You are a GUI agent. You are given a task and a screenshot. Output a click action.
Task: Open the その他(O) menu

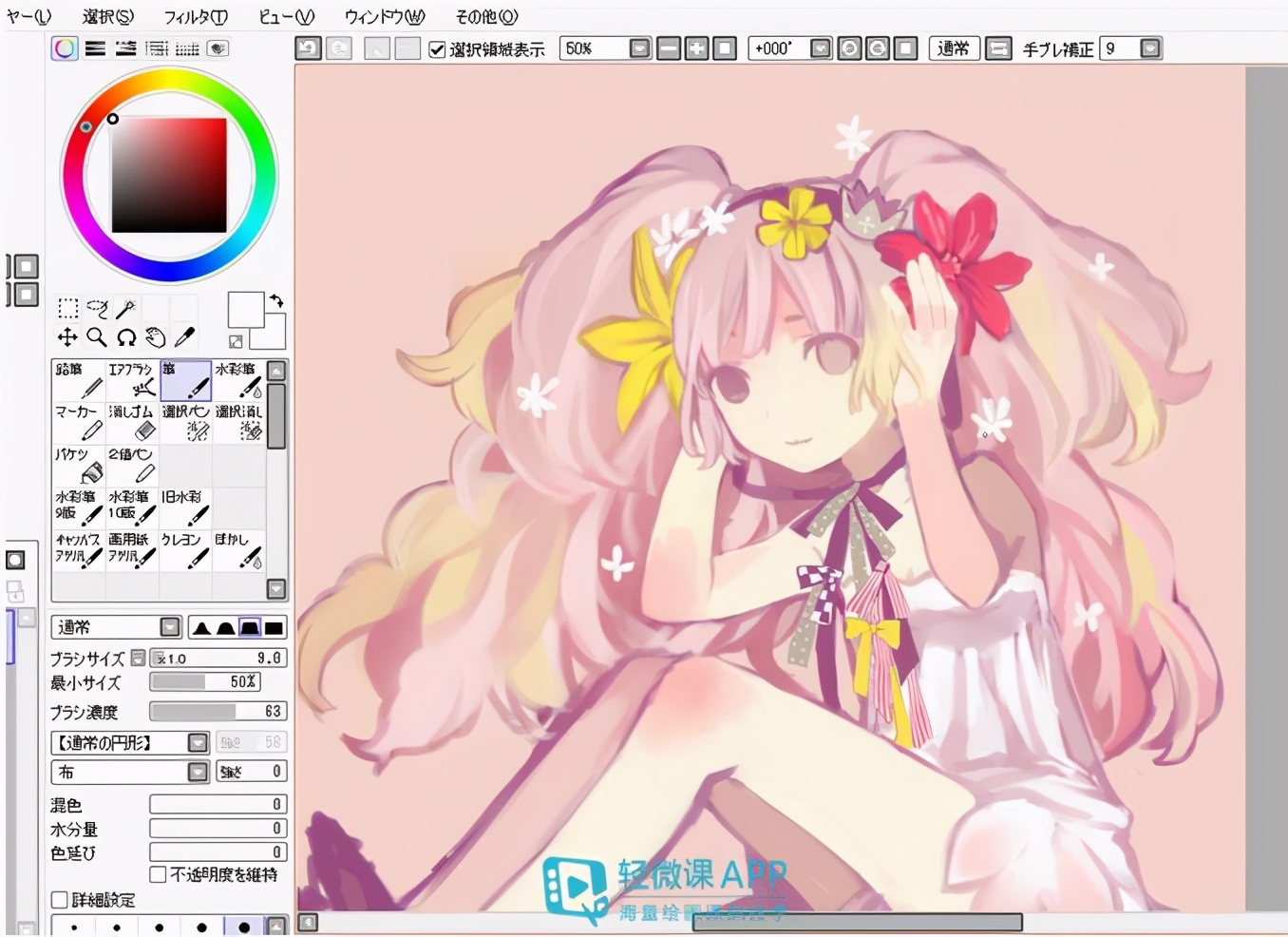pyautogui.click(x=486, y=16)
